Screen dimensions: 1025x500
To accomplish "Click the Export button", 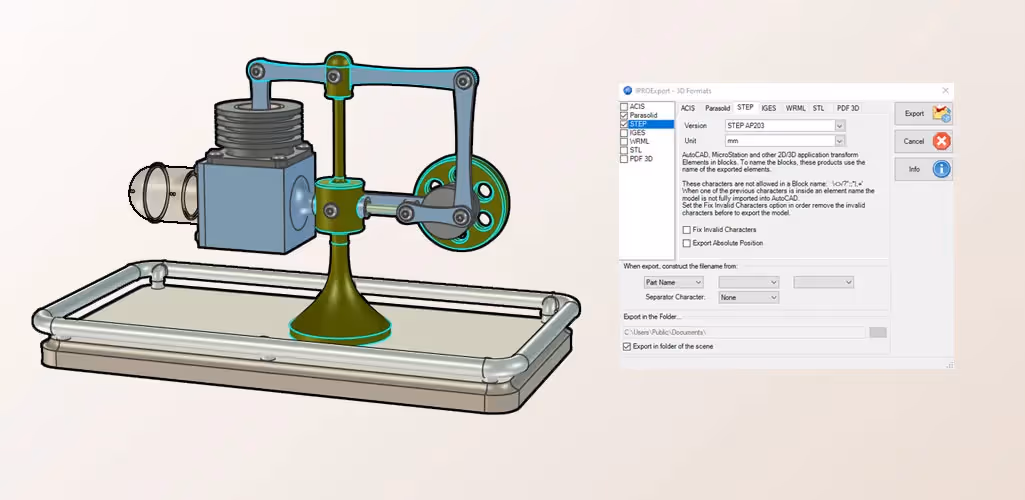I will point(923,114).
